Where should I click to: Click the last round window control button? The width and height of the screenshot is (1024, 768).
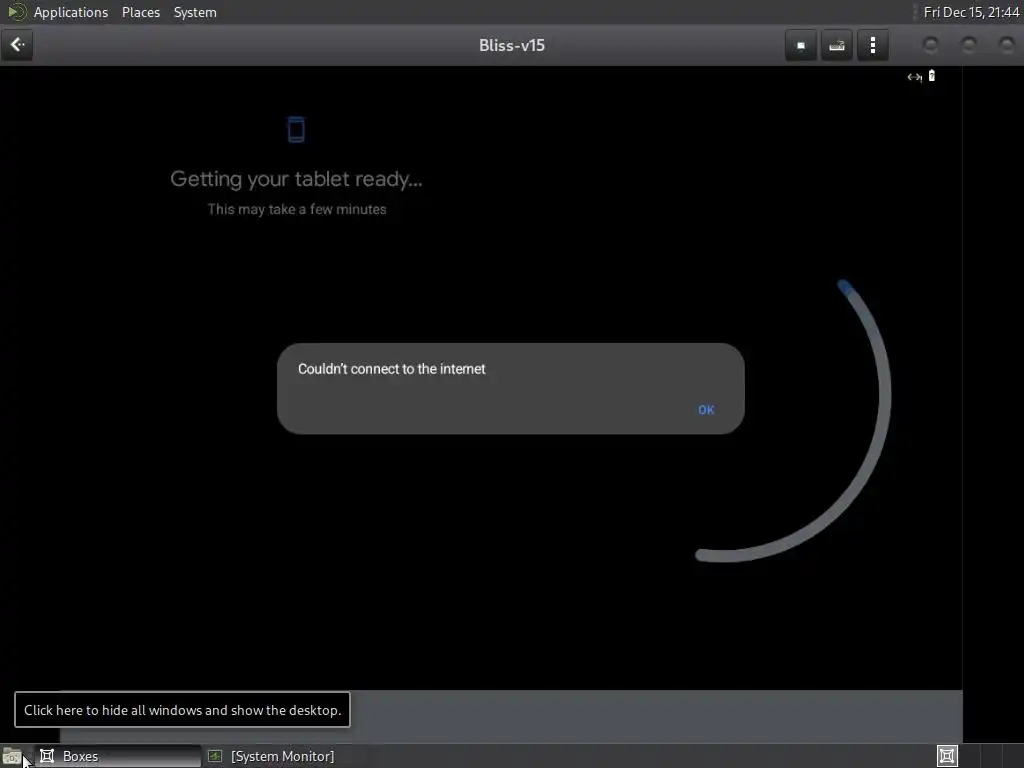click(1006, 44)
